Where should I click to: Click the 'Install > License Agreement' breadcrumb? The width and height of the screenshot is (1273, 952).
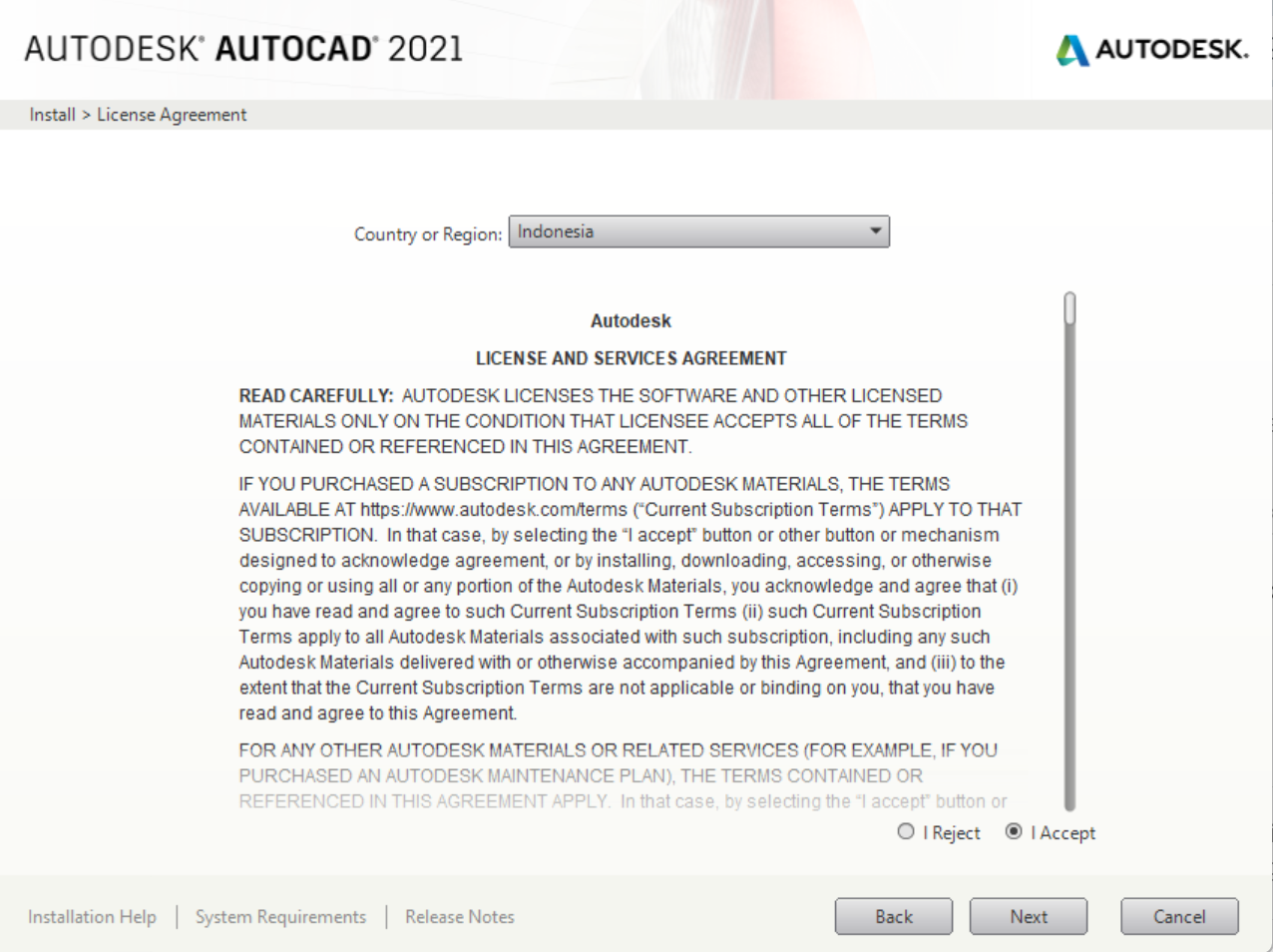(138, 115)
